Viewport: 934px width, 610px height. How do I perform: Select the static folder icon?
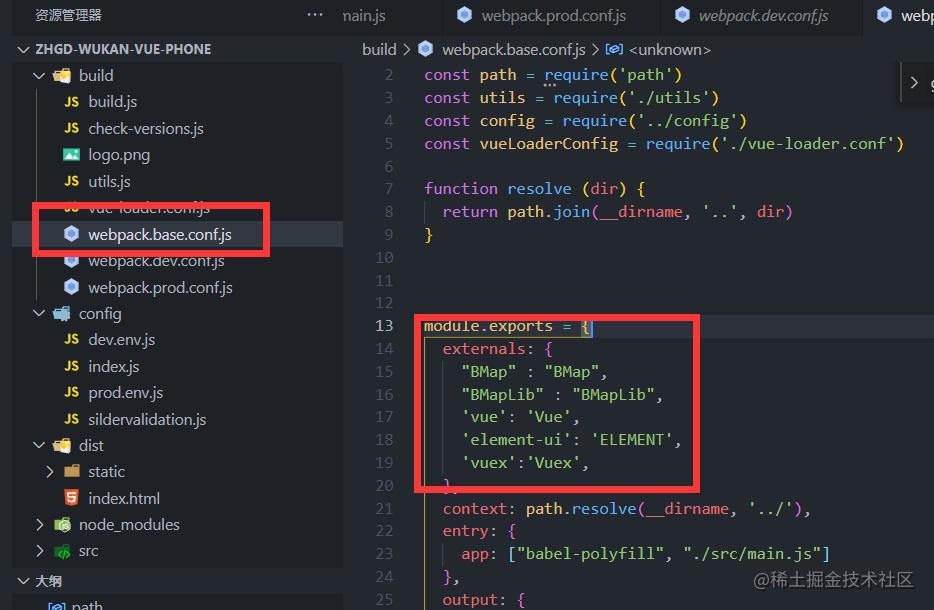[71, 471]
